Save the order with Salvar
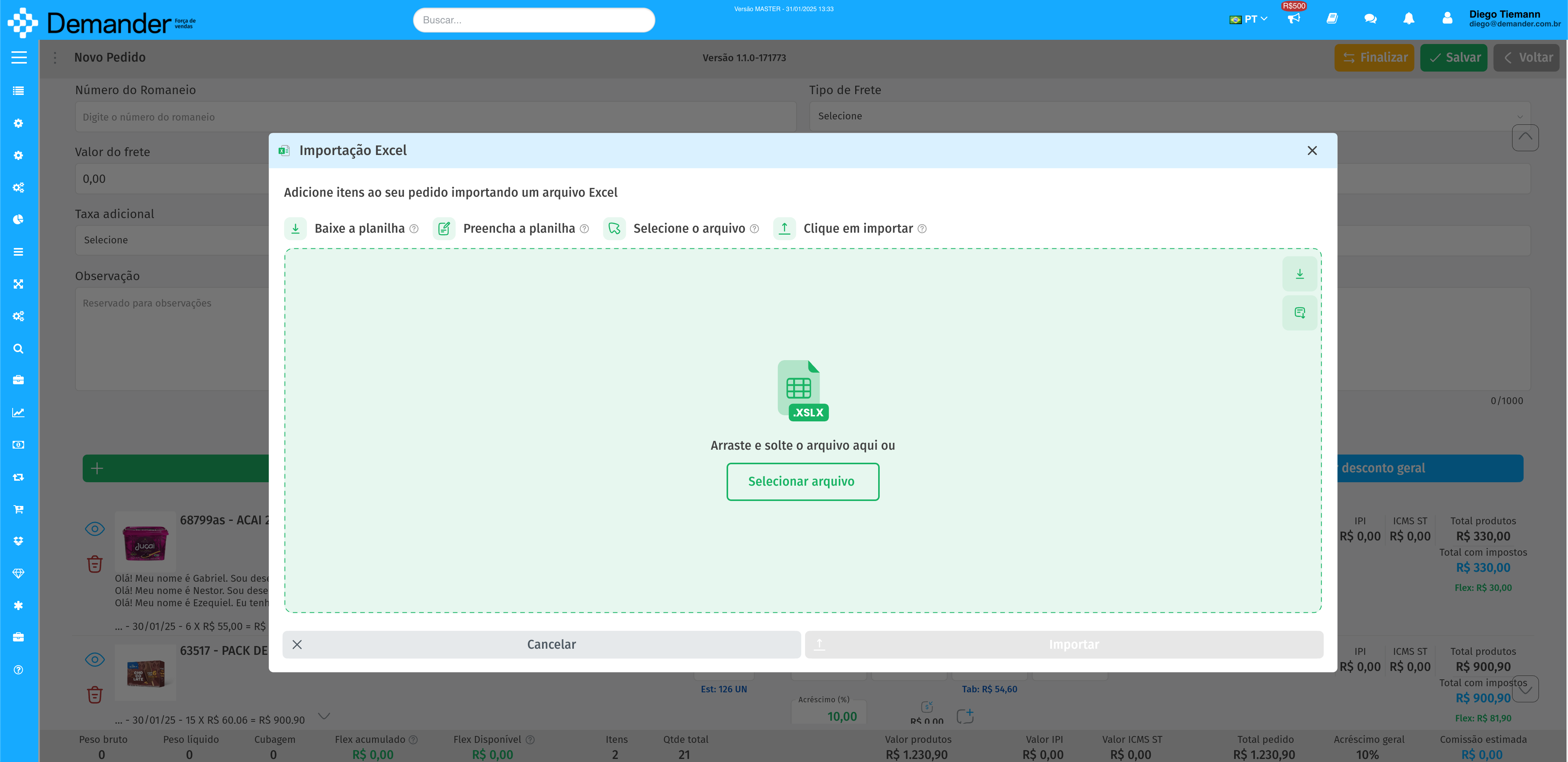This screenshot has height=762, width=1568. pyautogui.click(x=1453, y=58)
